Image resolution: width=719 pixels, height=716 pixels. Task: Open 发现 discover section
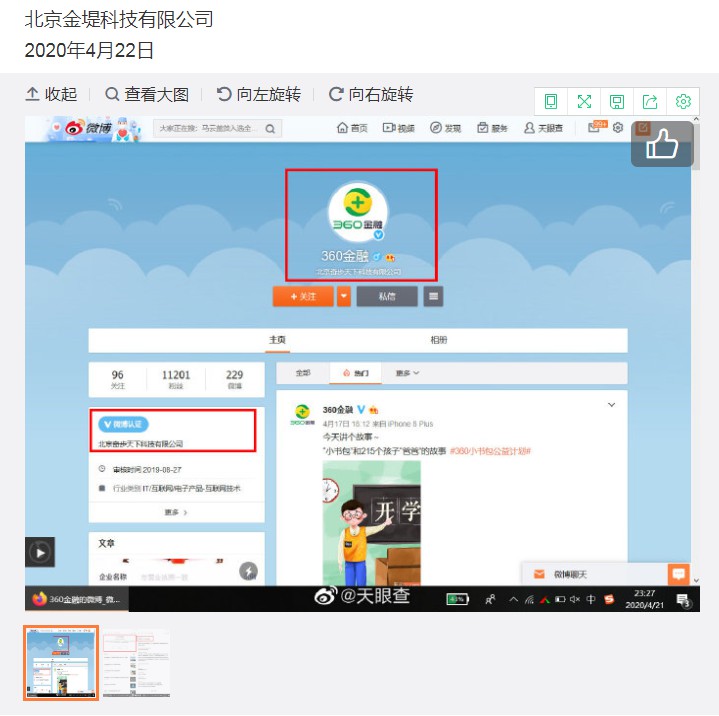tap(445, 128)
